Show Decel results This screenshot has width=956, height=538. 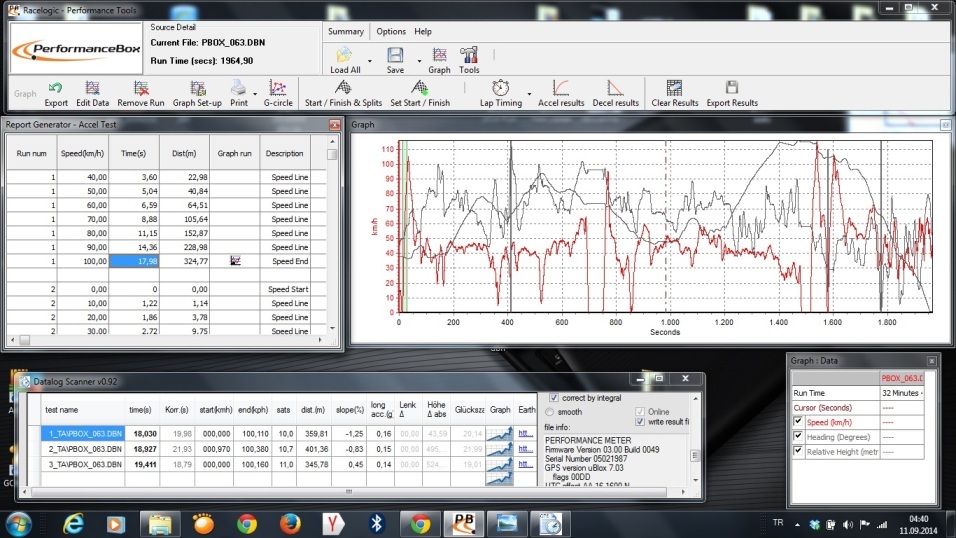pos(615,89)
